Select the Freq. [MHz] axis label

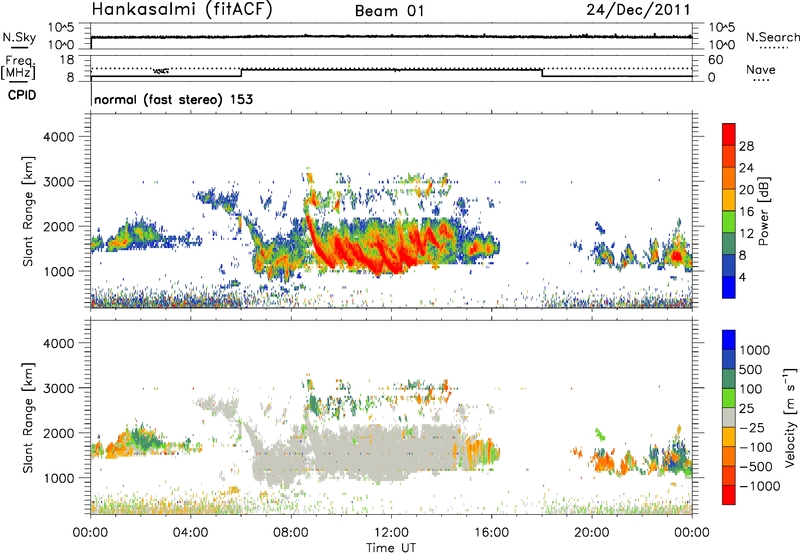(x=19, y=67)
